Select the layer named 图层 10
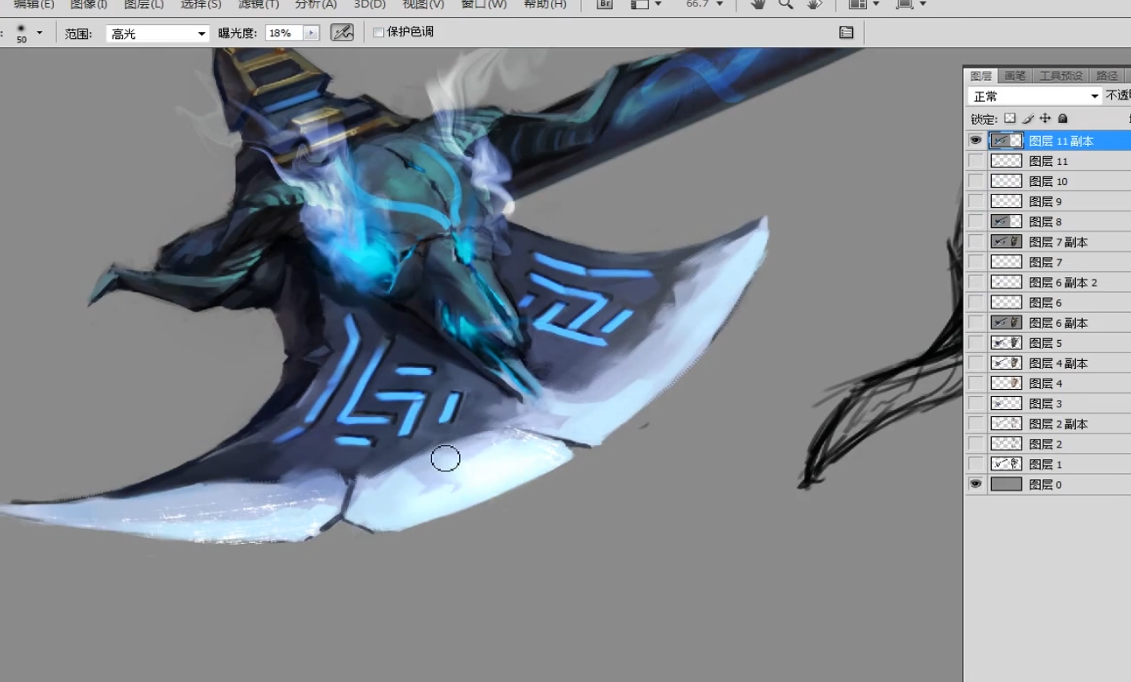Image resolution: width=1131 pixels, height=682 pixels. coord(1048,181)
